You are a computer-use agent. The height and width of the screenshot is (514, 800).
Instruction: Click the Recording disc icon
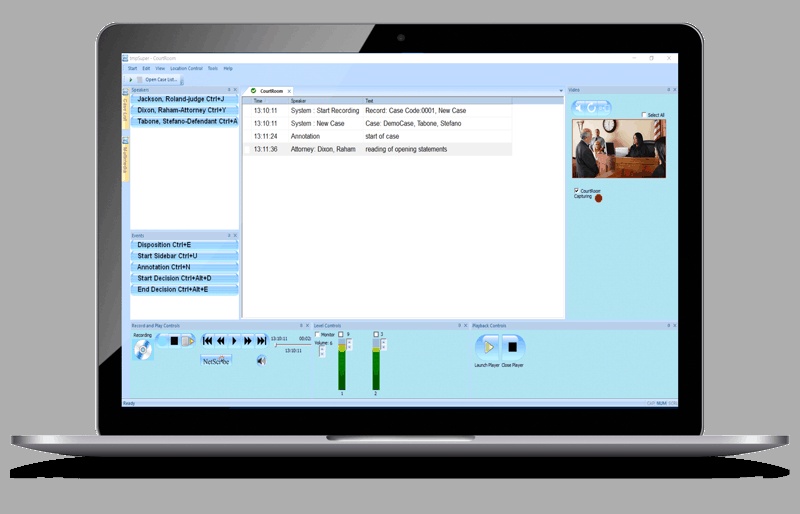click(x=142, y=350)
